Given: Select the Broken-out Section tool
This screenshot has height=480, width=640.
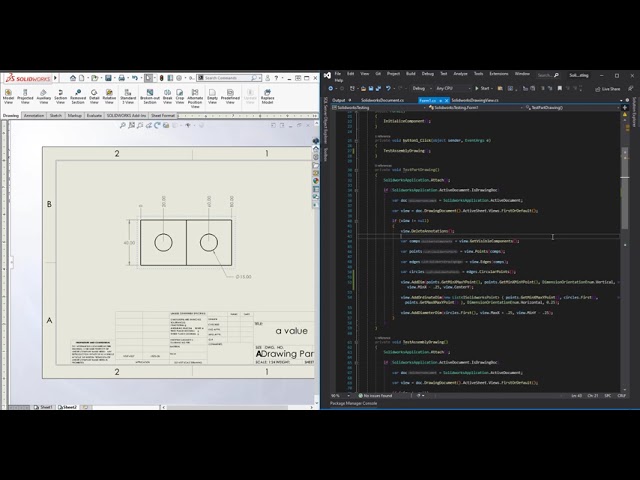Looking at the screenshot, I should coord(150,97).
